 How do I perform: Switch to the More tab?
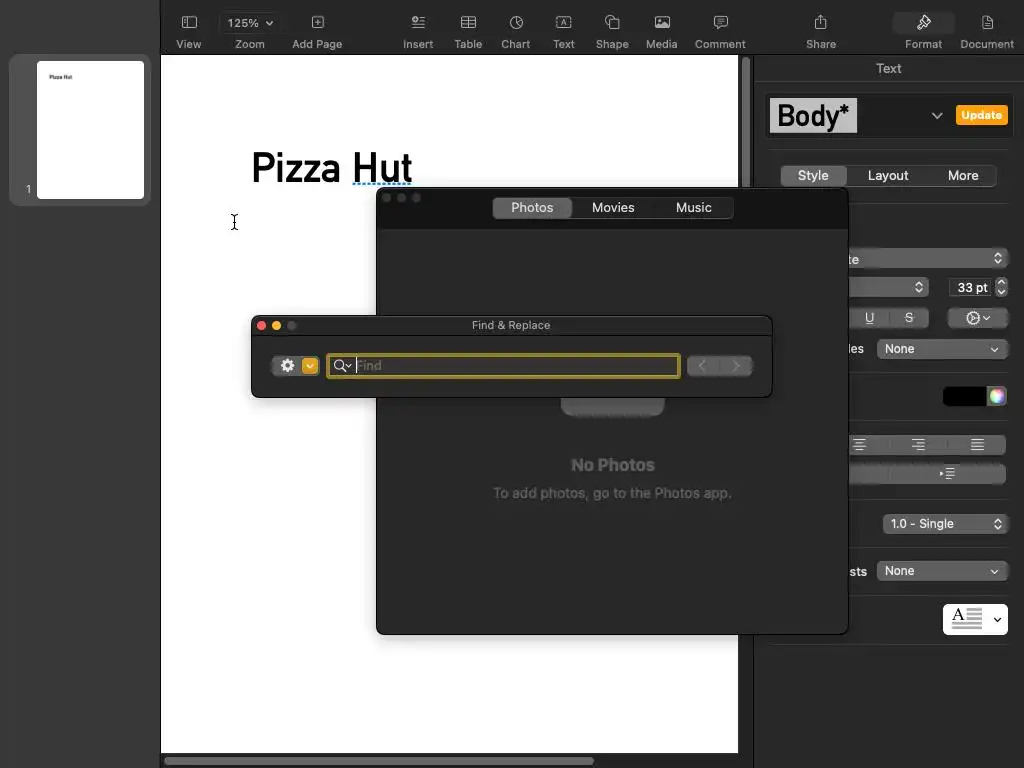tap(963, 176)
